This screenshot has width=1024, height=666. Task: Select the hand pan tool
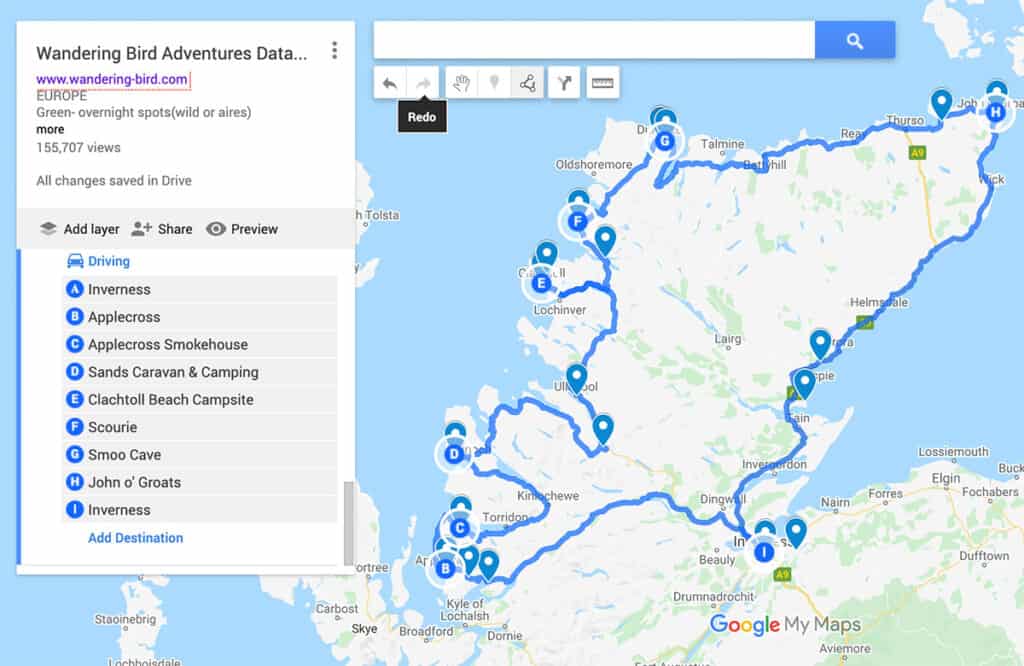click(462, 83)
